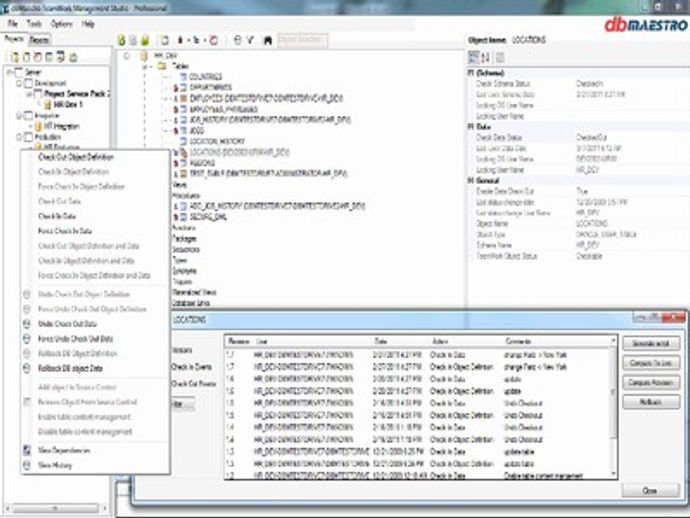Choose Force Check In Data
690x518 pixels.
click(x=95, y=231)
